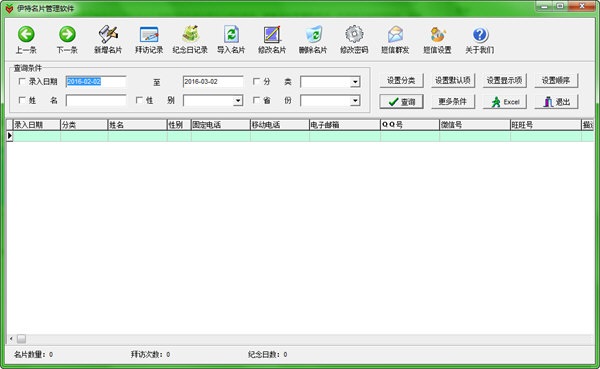This screenshot has height=369, width=600.
Task: Minimize the application window
Action: point(544,6)
